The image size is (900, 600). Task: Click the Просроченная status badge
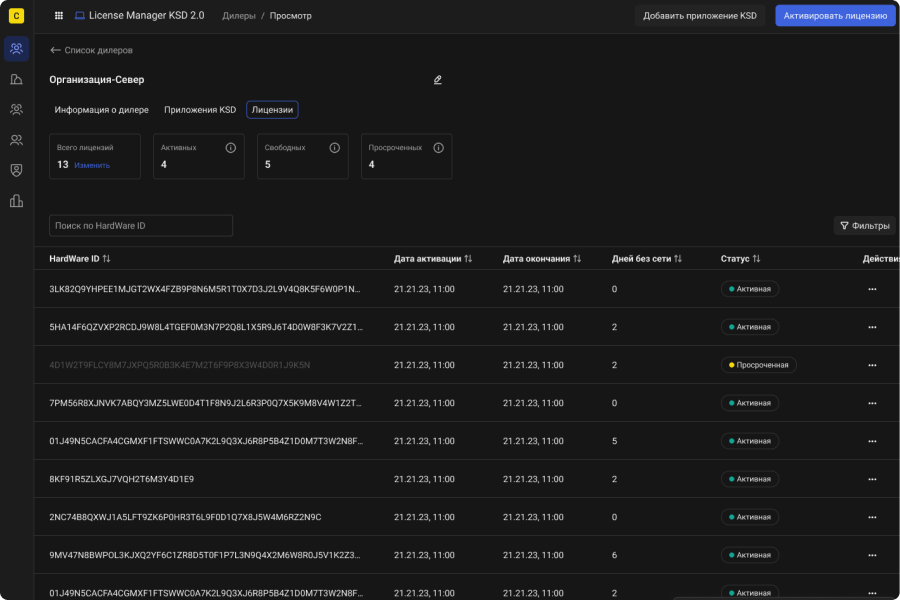[759, 365]
